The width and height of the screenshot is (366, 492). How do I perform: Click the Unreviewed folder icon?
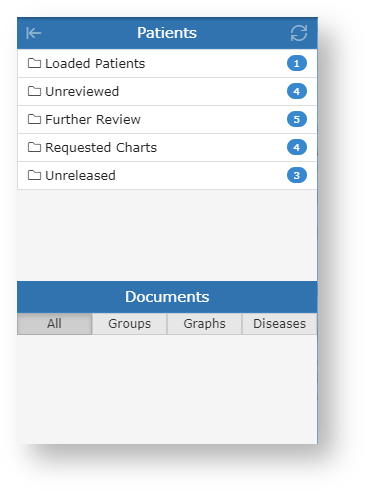pyautogui.click(x=34, y=91)
